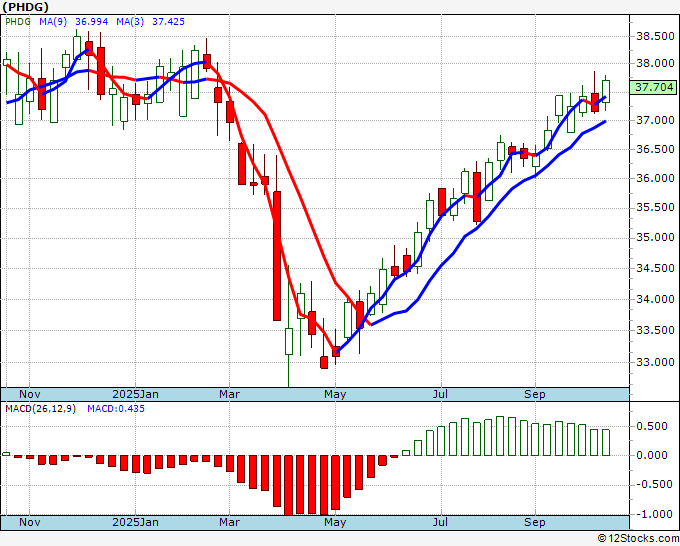Click the 35.500 price axis label
The width and height of the screenshot is (680, 546).
coord(655,208)
